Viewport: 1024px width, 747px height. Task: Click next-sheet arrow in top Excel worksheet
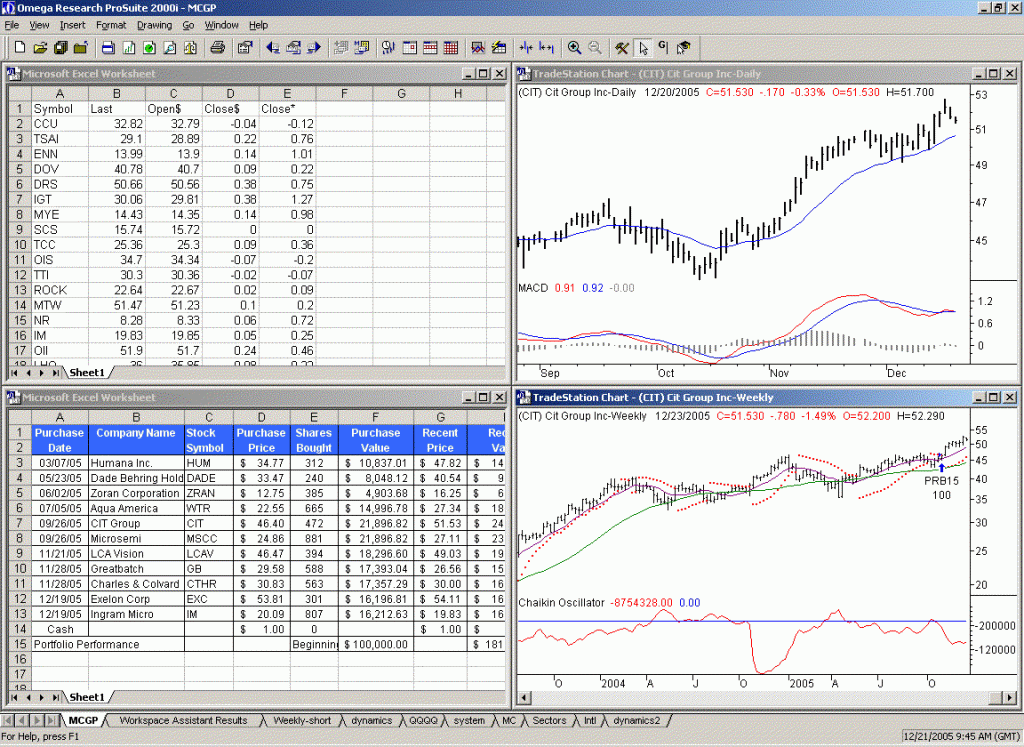click(42, 372)
